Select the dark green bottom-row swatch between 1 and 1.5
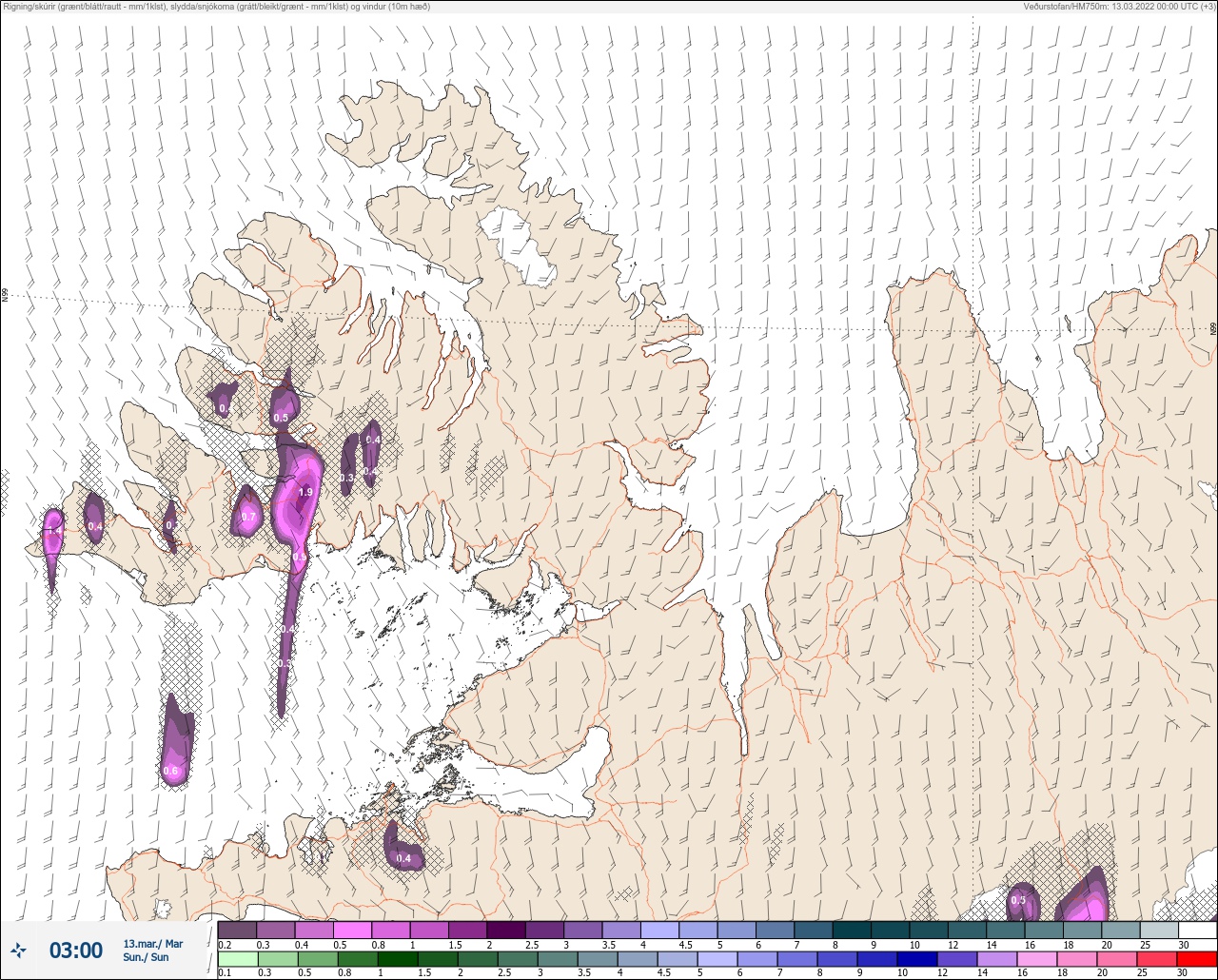This screenshot has width=1218, height=980. click(398, 958)
